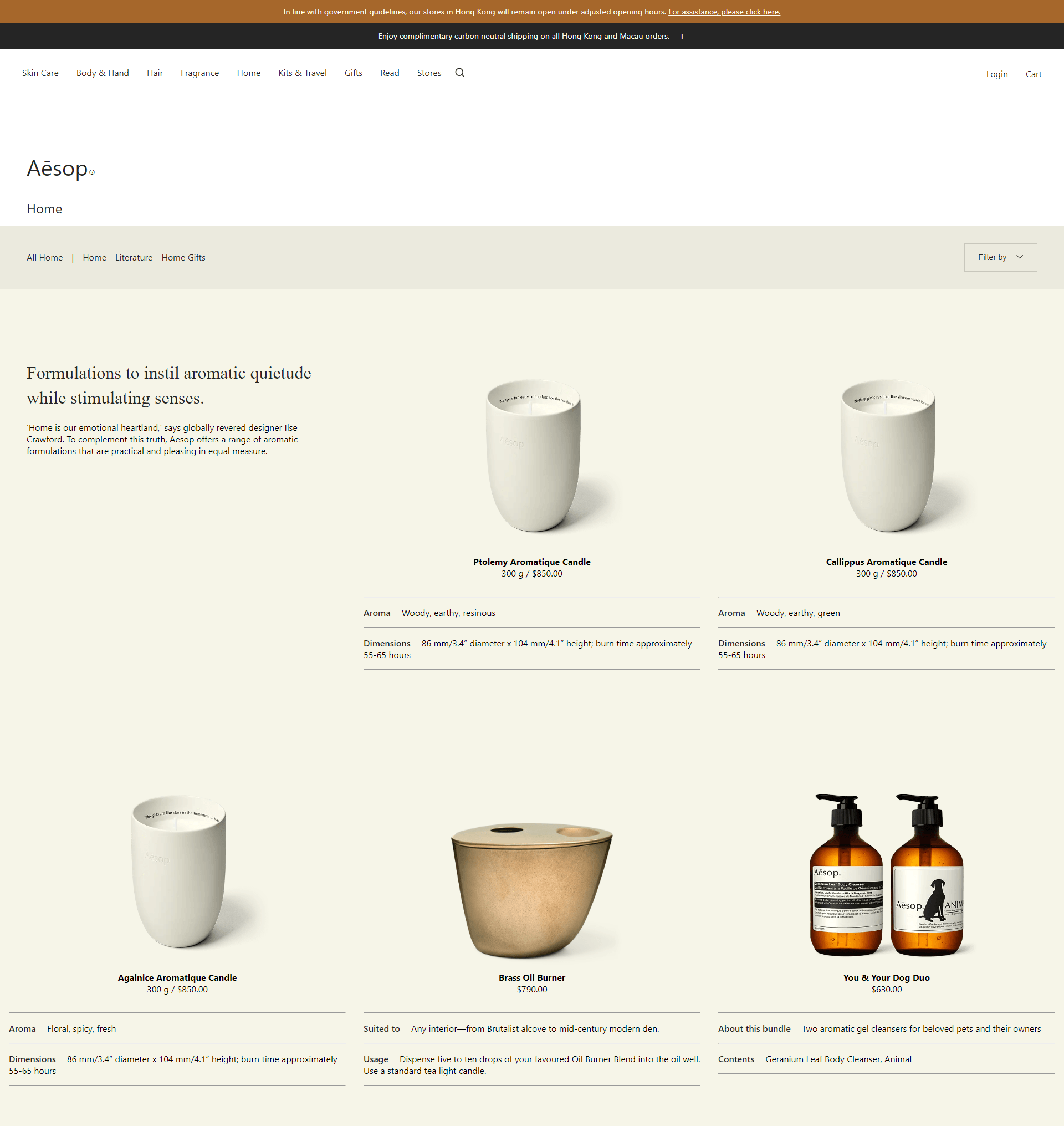Open the Brass Oil Burner image
Screen dimensions: 1064x1126
532,890
